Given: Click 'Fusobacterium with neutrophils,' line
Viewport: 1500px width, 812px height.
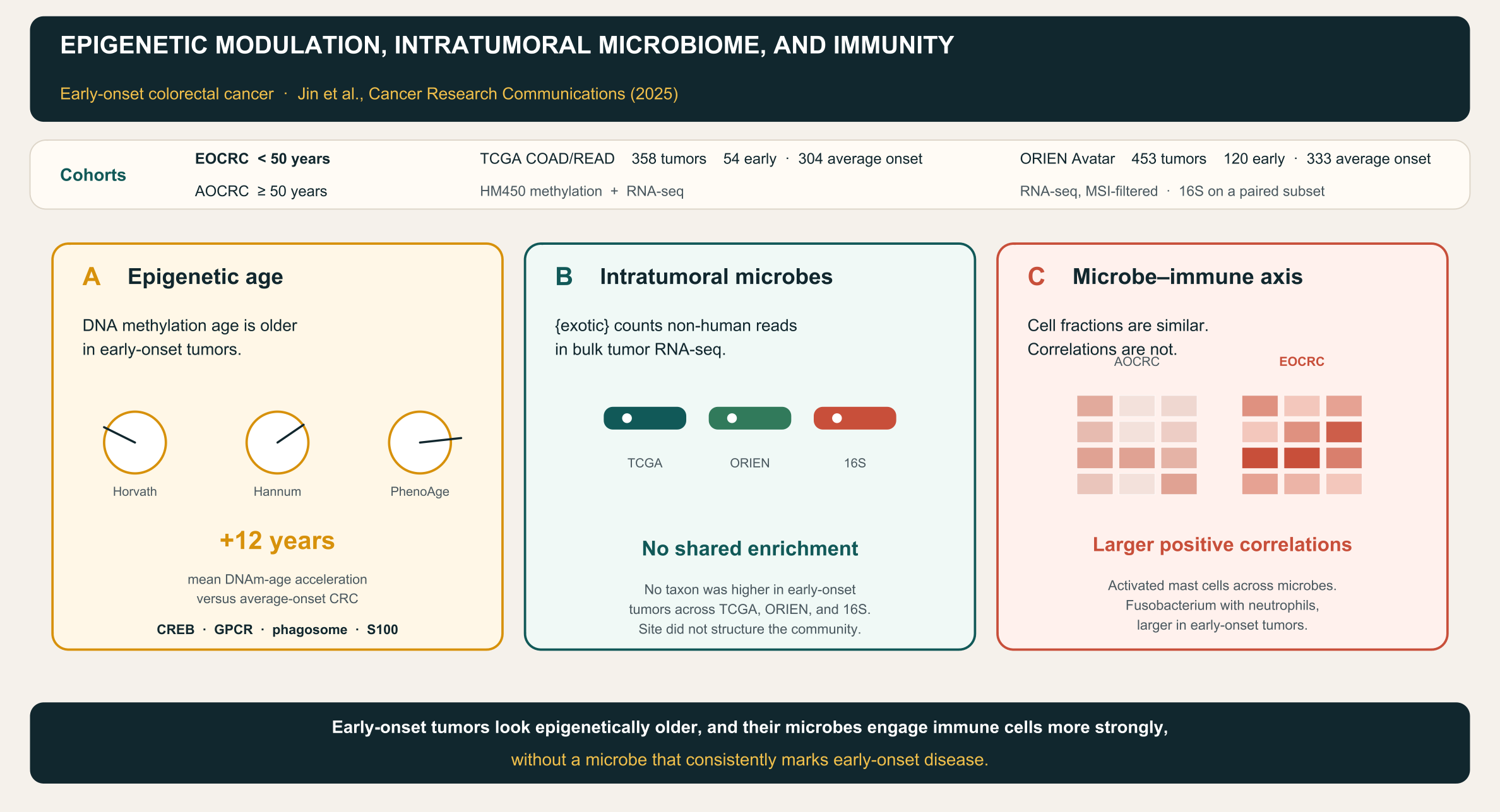Looking at the screenshot, I should tap(1222, 606).
